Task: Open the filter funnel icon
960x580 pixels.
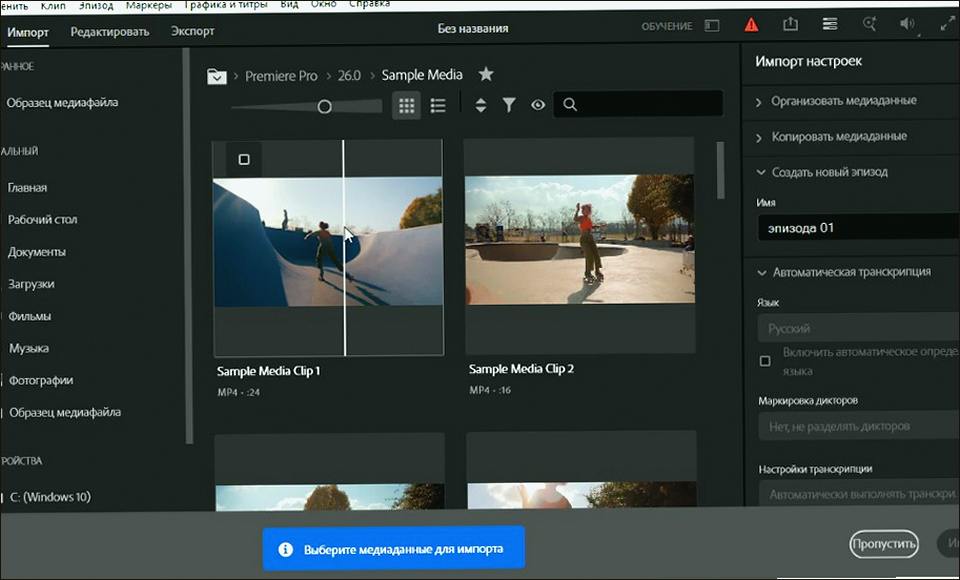Action: [509, 105]
